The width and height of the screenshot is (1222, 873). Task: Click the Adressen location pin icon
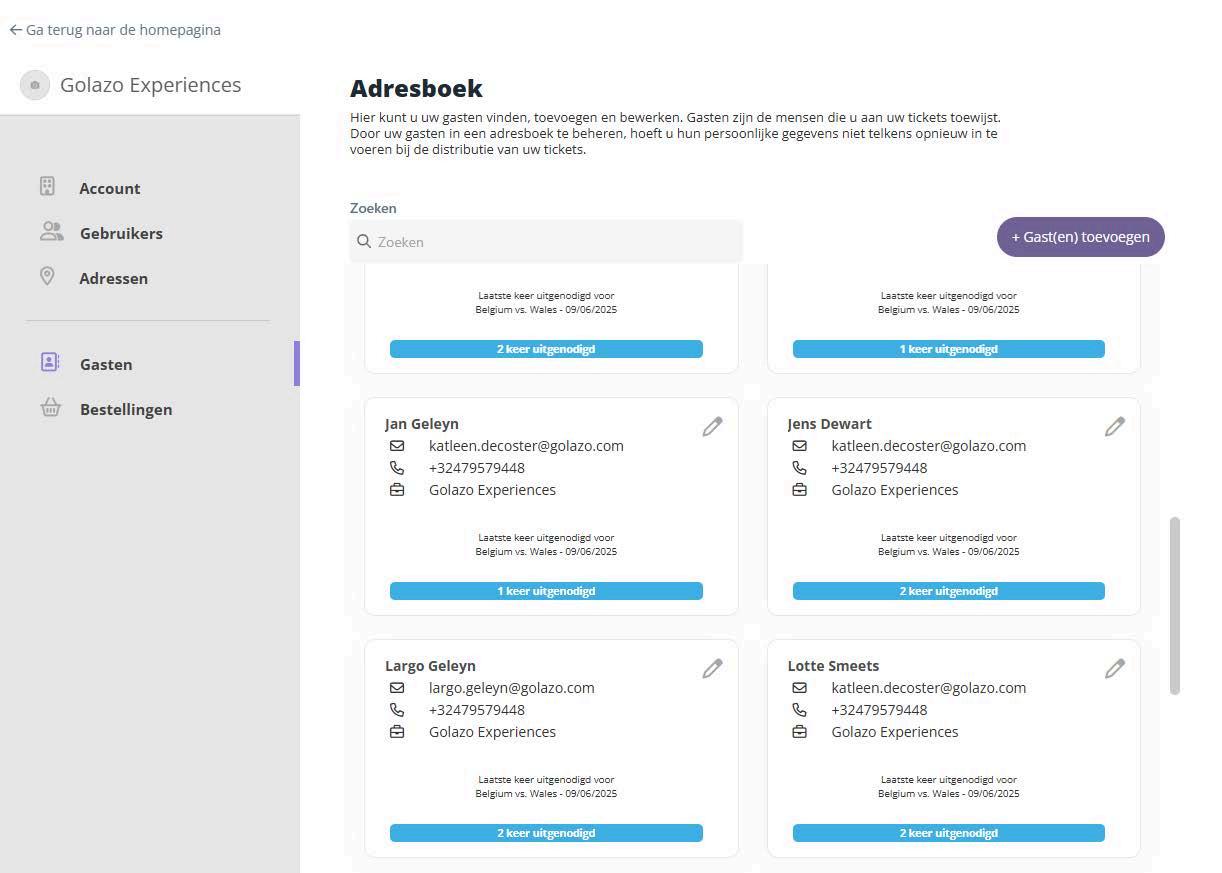[x=47, y=277]
